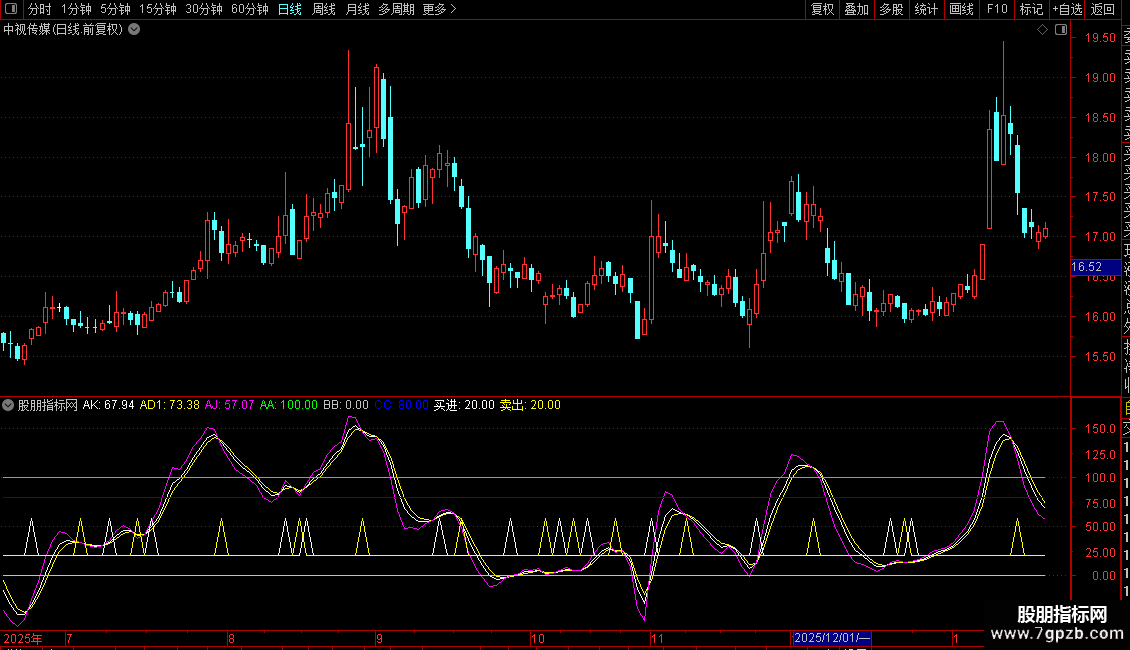Click the 返回 back button
This screenshot has width=1130, height=650.
tap(1103, 9)
